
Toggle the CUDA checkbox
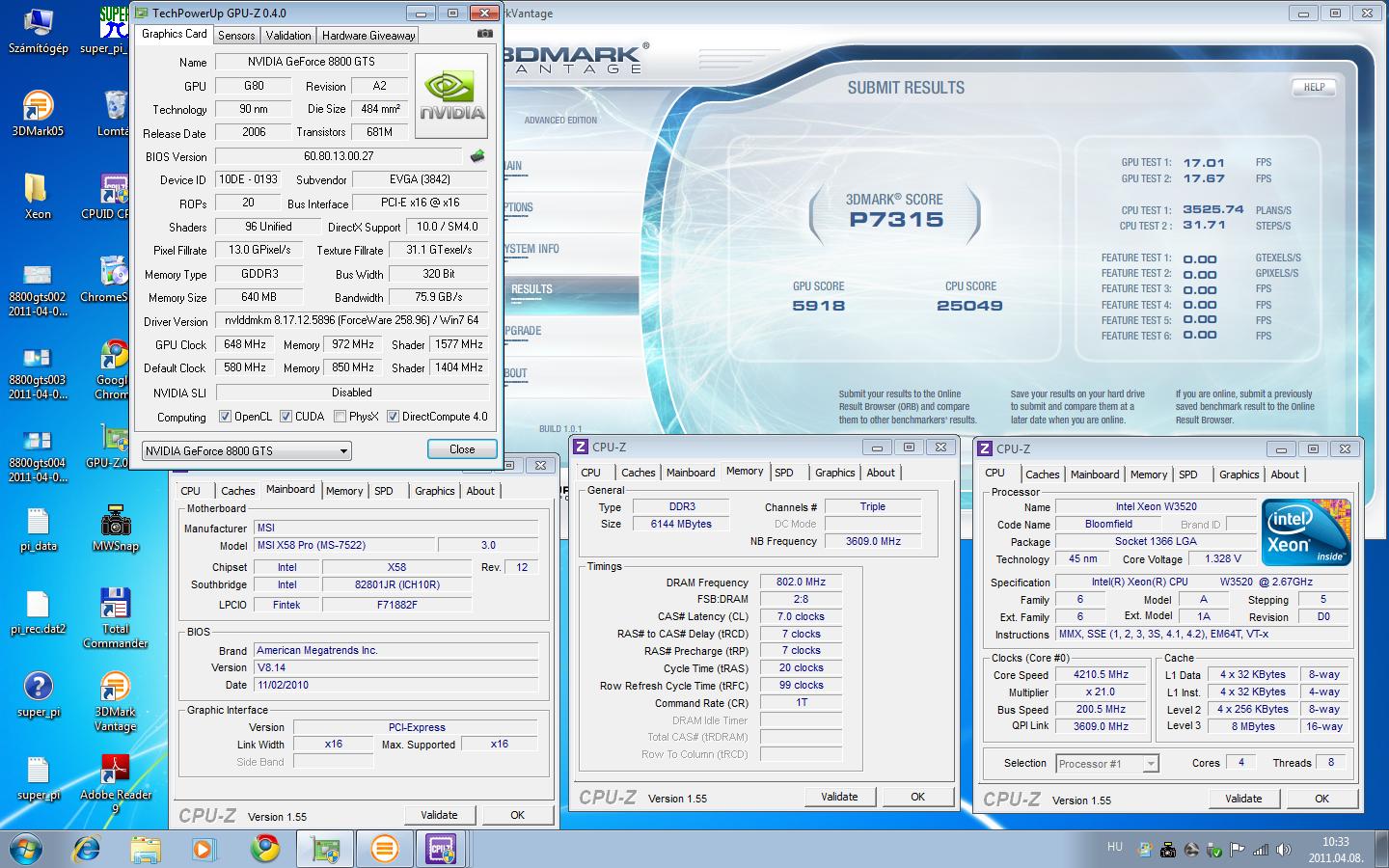(286, 417)
